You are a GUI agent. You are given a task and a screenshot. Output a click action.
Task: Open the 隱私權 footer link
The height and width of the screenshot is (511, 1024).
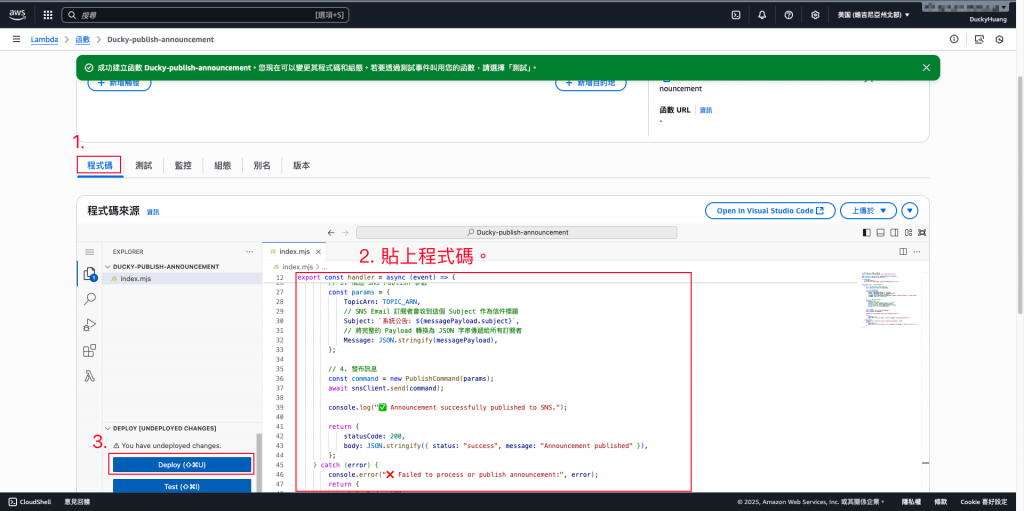pyautogui.click(x=912, y=502)
